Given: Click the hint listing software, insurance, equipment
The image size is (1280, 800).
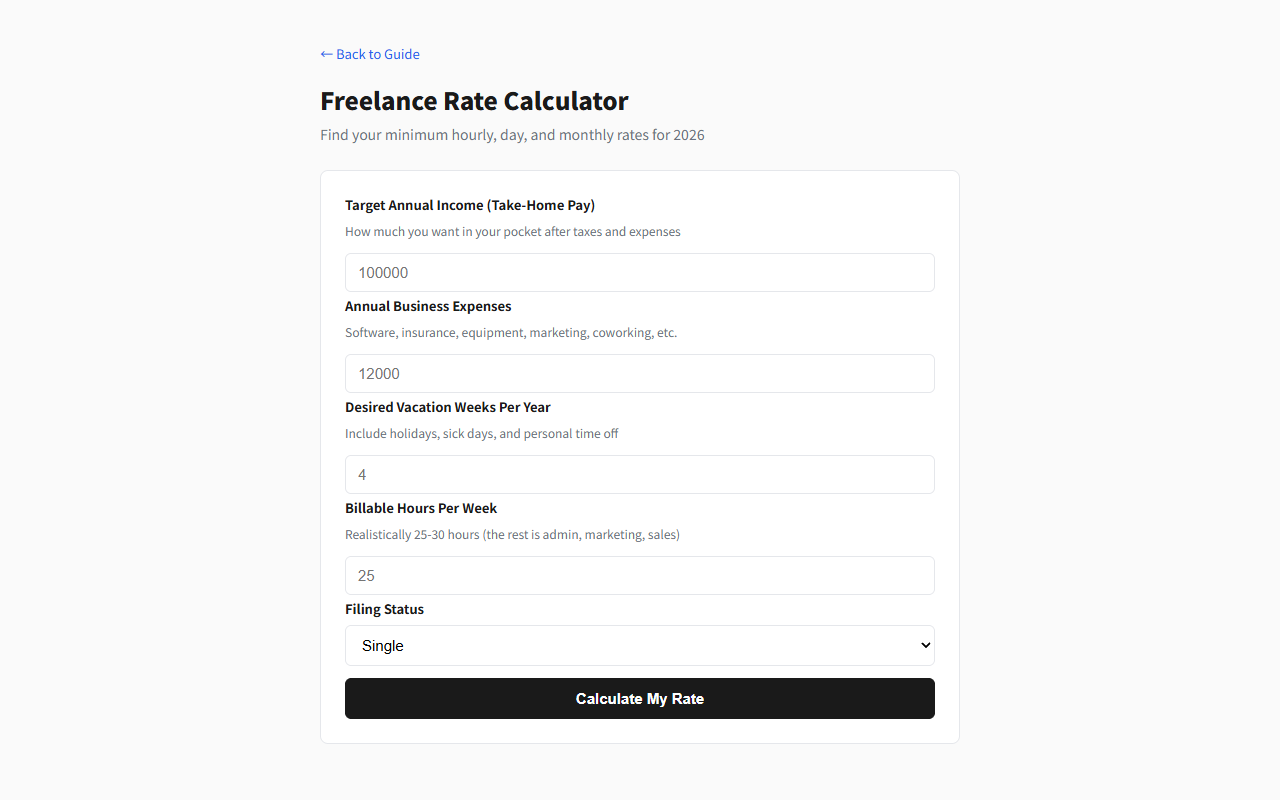Looking at the screenshot, I should tap(511, 333).
